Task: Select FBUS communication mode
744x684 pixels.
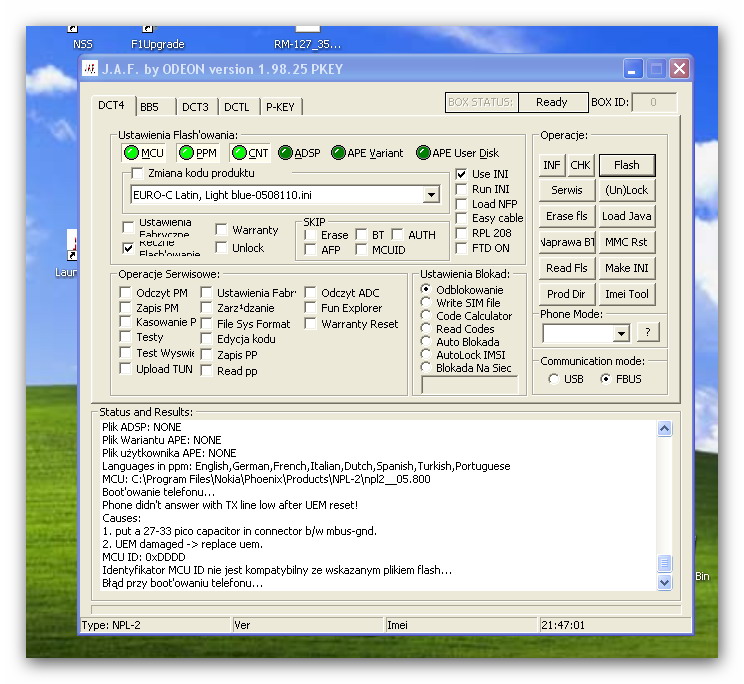Action: 605,379
